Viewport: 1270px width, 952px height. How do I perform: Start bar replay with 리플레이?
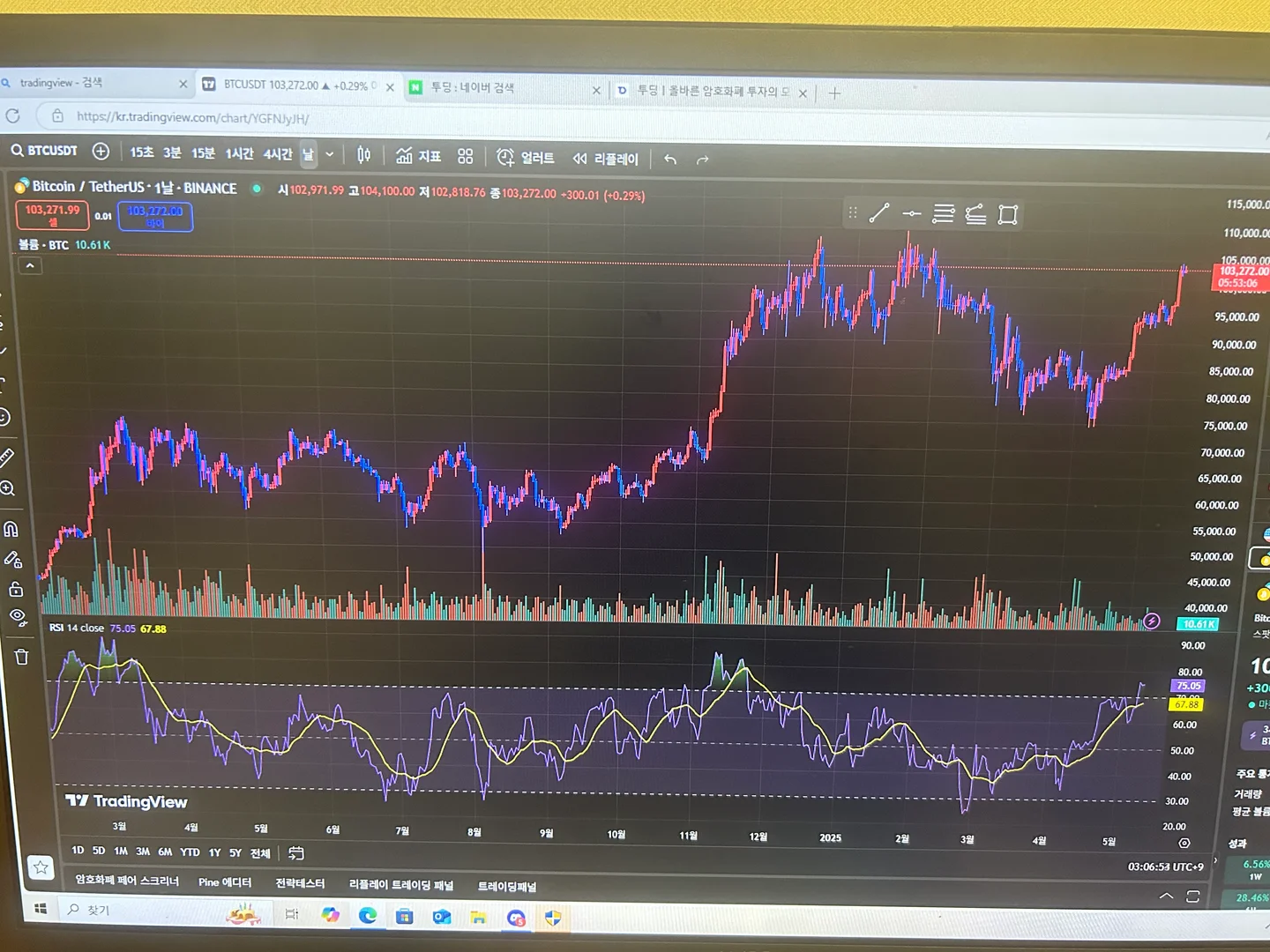605,159
